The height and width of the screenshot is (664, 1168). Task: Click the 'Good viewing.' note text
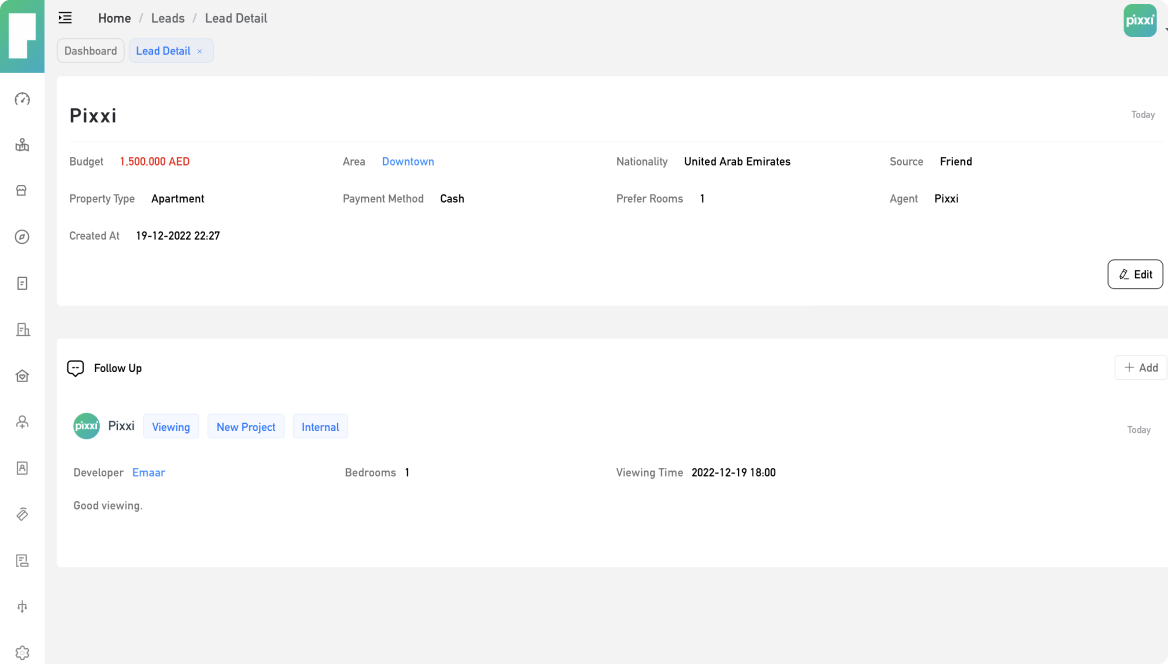(108, 505)
